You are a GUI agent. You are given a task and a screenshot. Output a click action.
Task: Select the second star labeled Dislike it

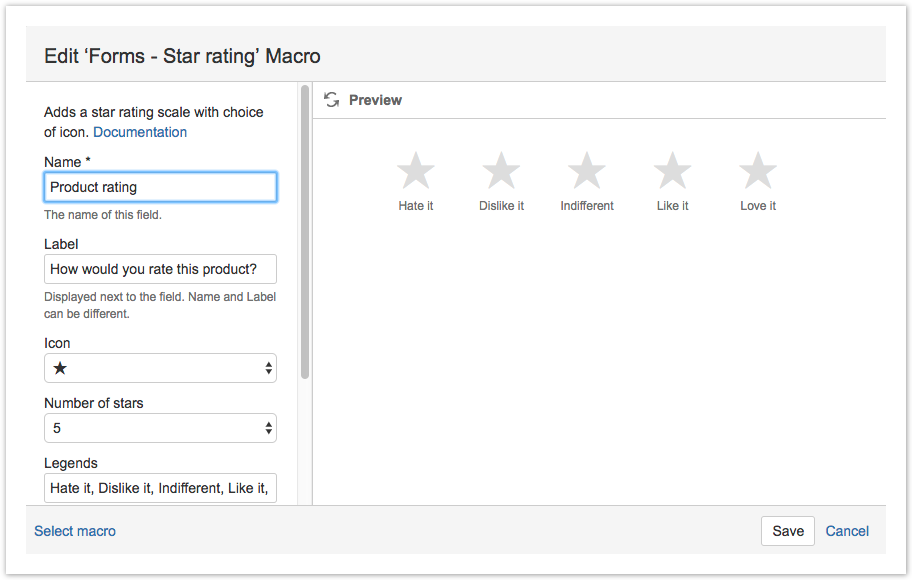[501, 170]
